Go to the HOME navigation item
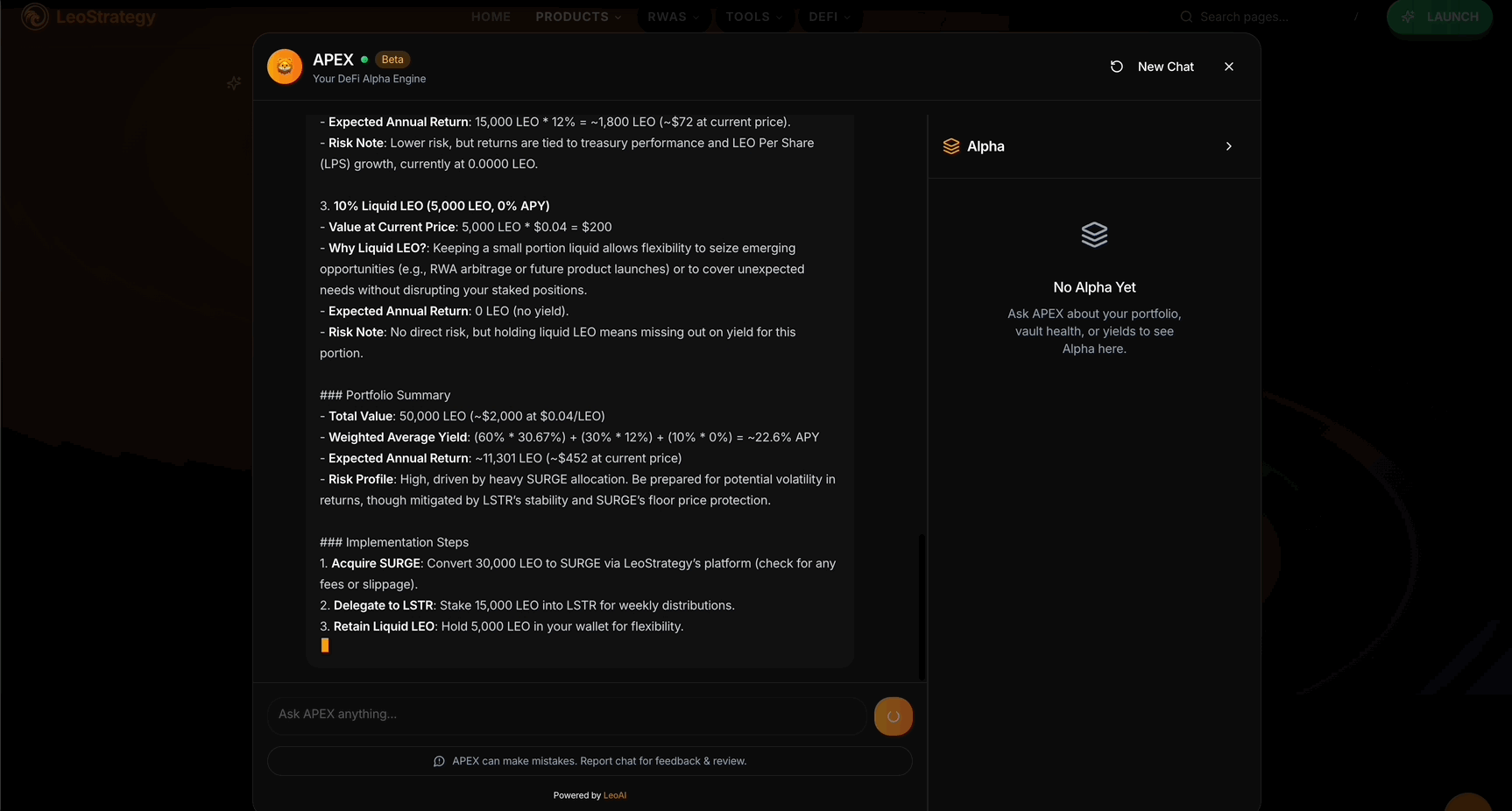The image size is (1512, 811). (491, 17)
